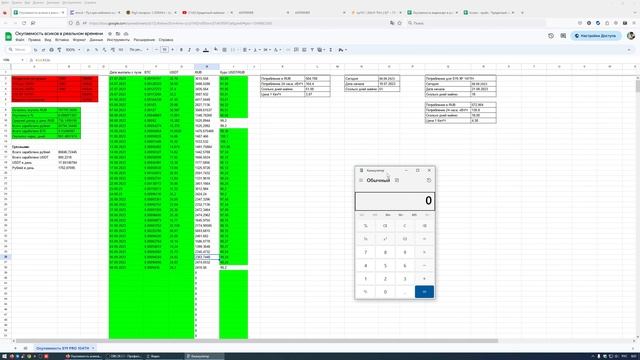Click the search menus box

pos(17,50)
